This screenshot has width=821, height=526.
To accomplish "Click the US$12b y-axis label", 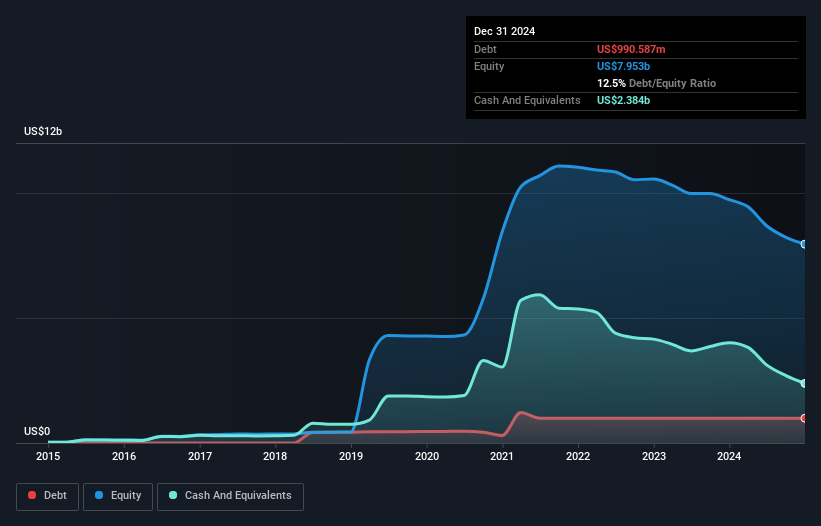I will pyautogui.click(x=43, y=131).
